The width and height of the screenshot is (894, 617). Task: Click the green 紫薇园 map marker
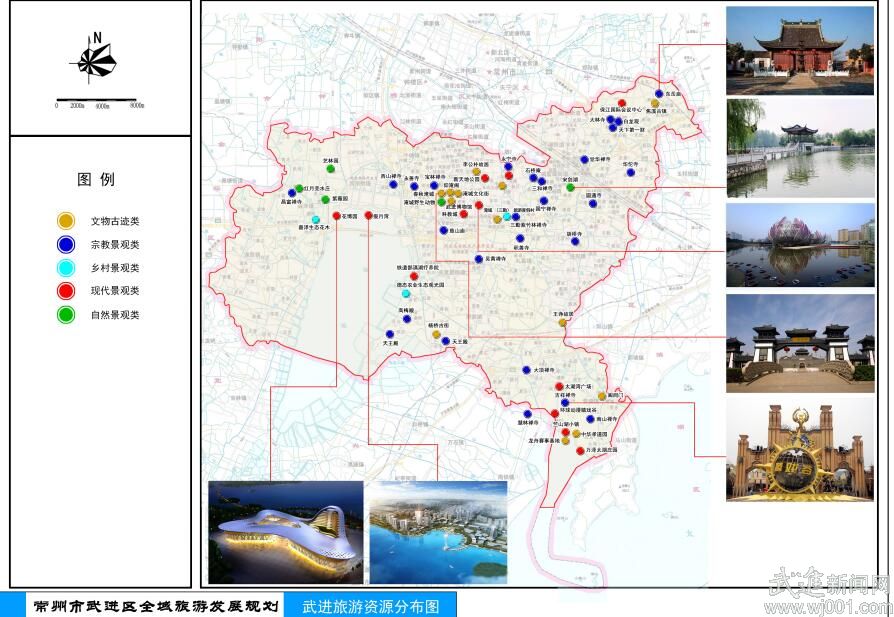tap(325, 199)
